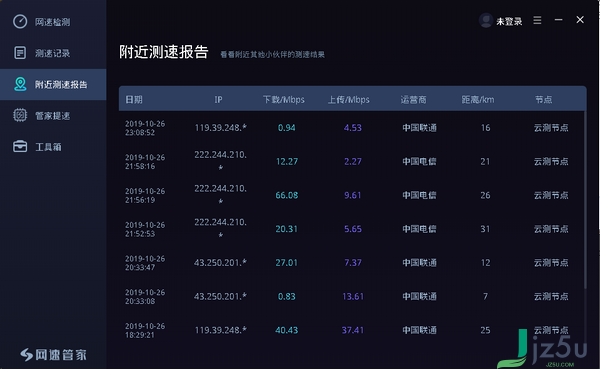Click date 2019-10-26 23:08:52

point(145,128)
